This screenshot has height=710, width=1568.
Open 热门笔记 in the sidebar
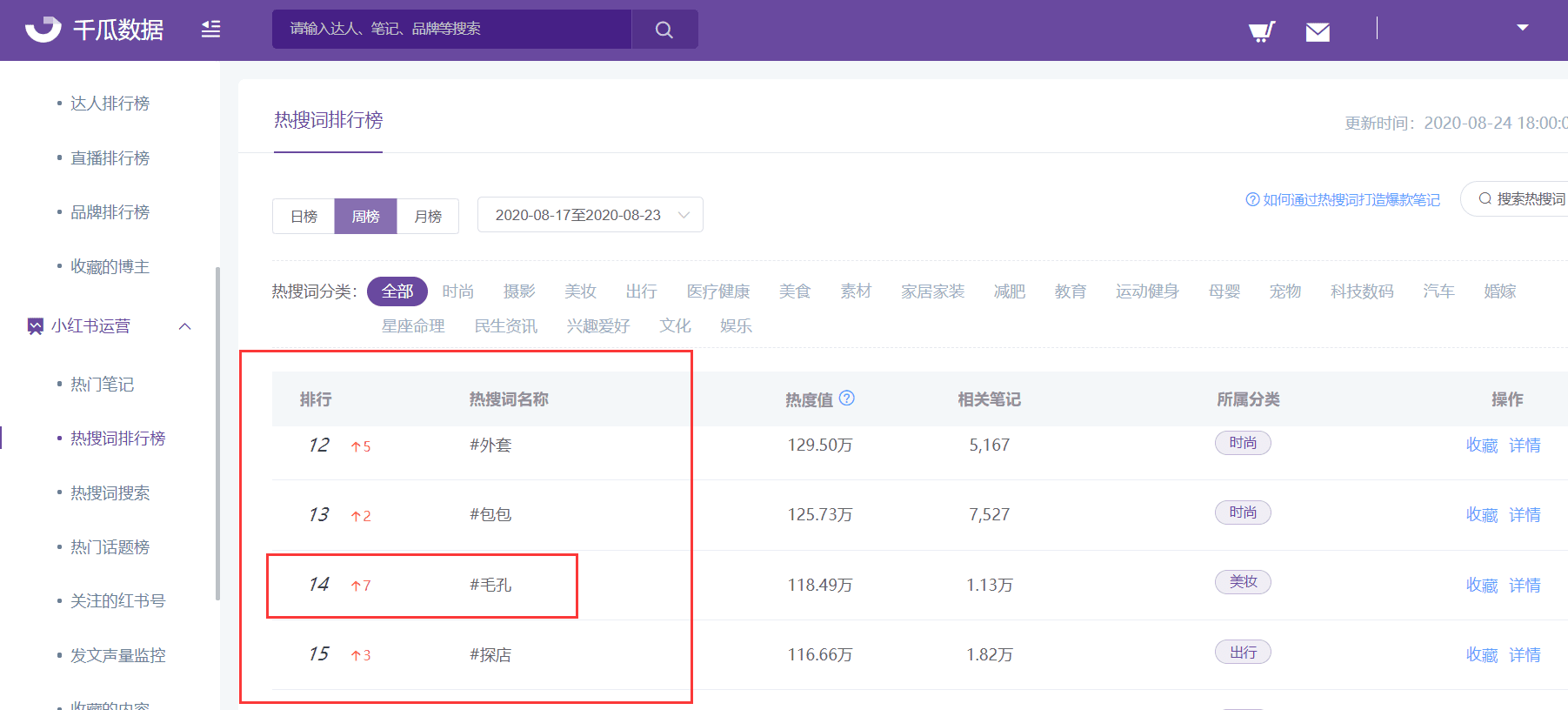tap(102, 385)
